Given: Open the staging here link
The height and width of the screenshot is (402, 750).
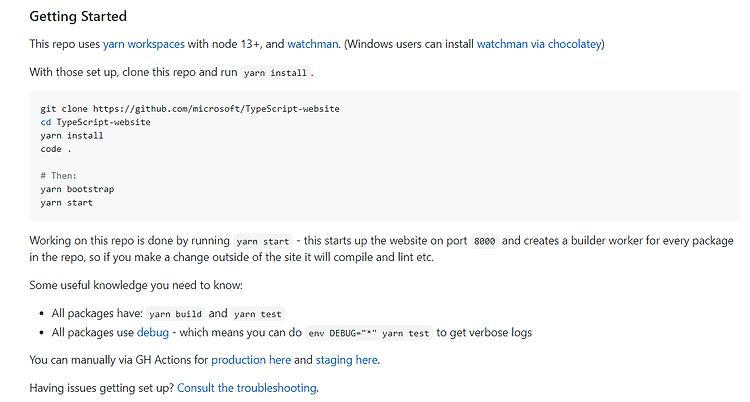Looking at the screenshot, I should click(x=347, y=360).
